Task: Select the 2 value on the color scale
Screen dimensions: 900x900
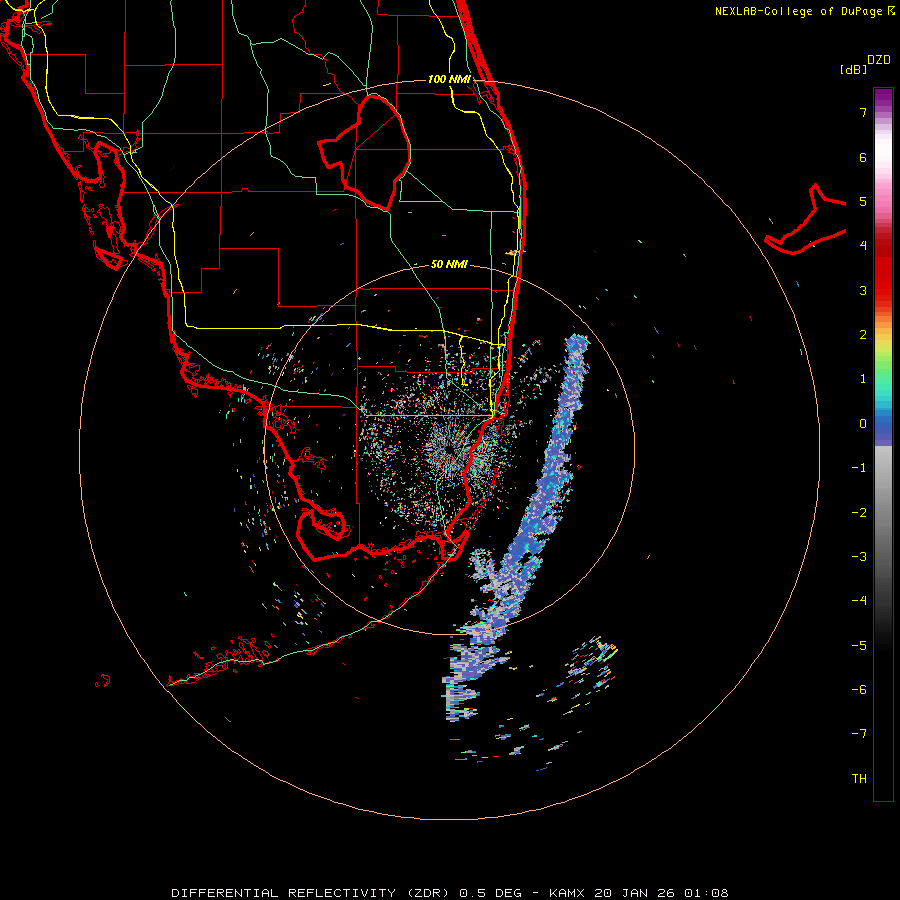Action: [x=863, y=335]
